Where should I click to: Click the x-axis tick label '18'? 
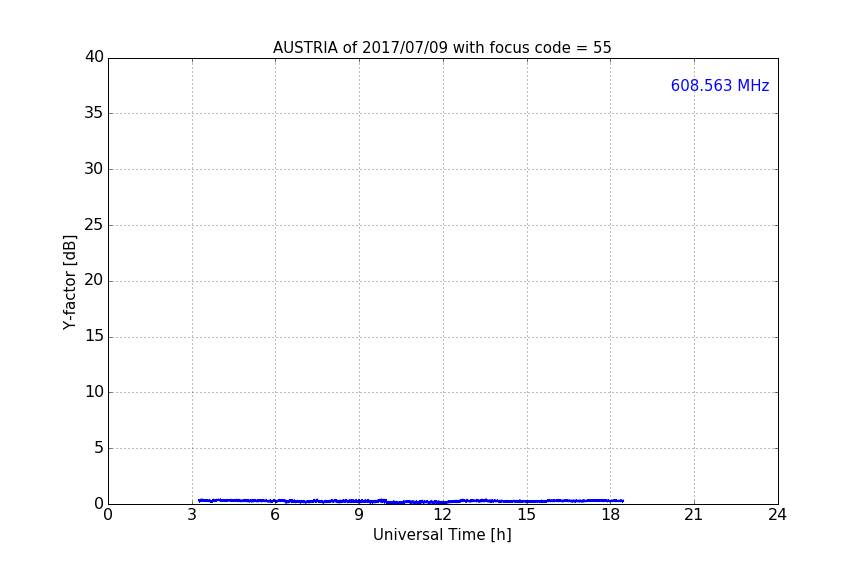610,515
